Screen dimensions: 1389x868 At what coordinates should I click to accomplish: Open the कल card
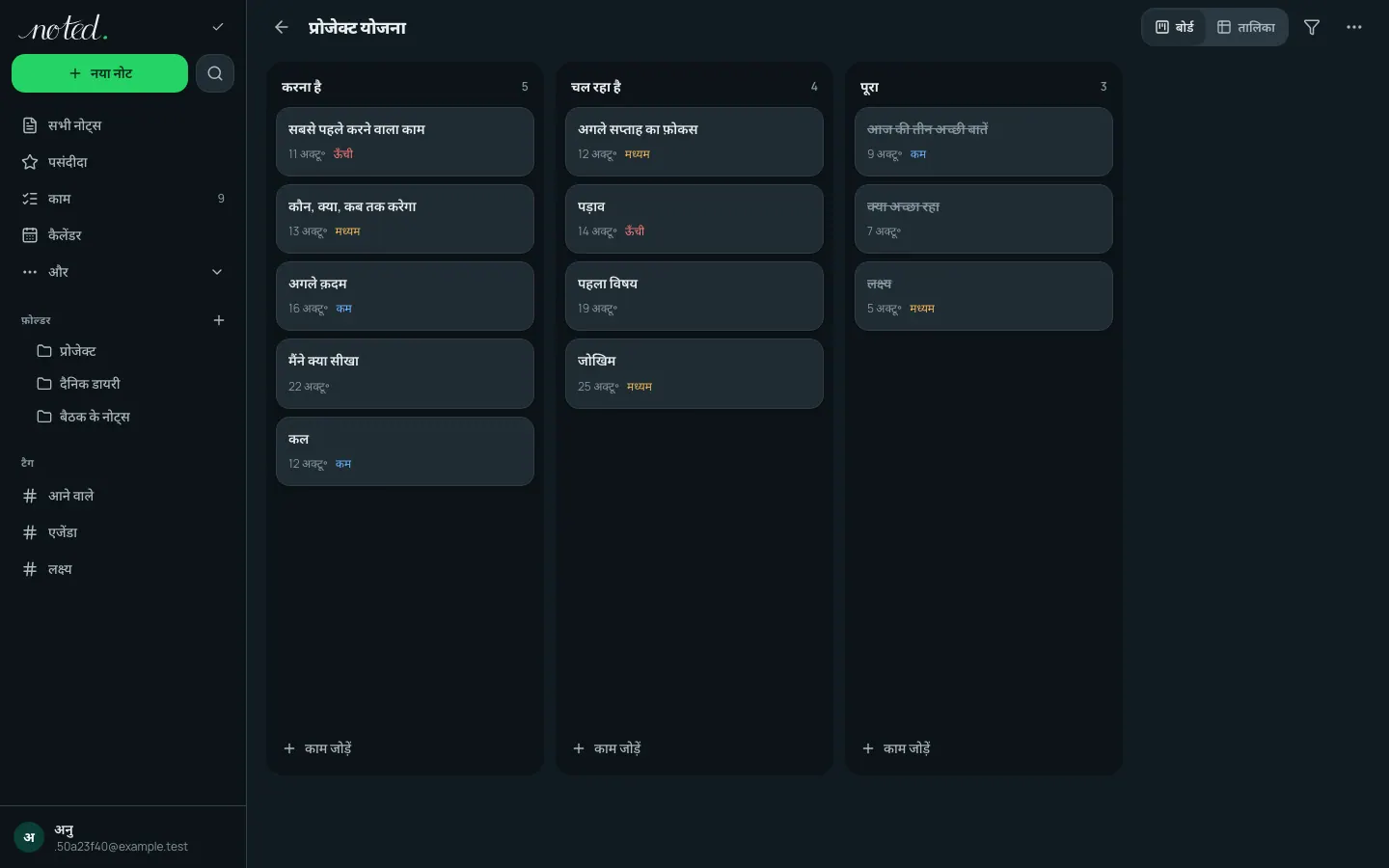[405, 451]
